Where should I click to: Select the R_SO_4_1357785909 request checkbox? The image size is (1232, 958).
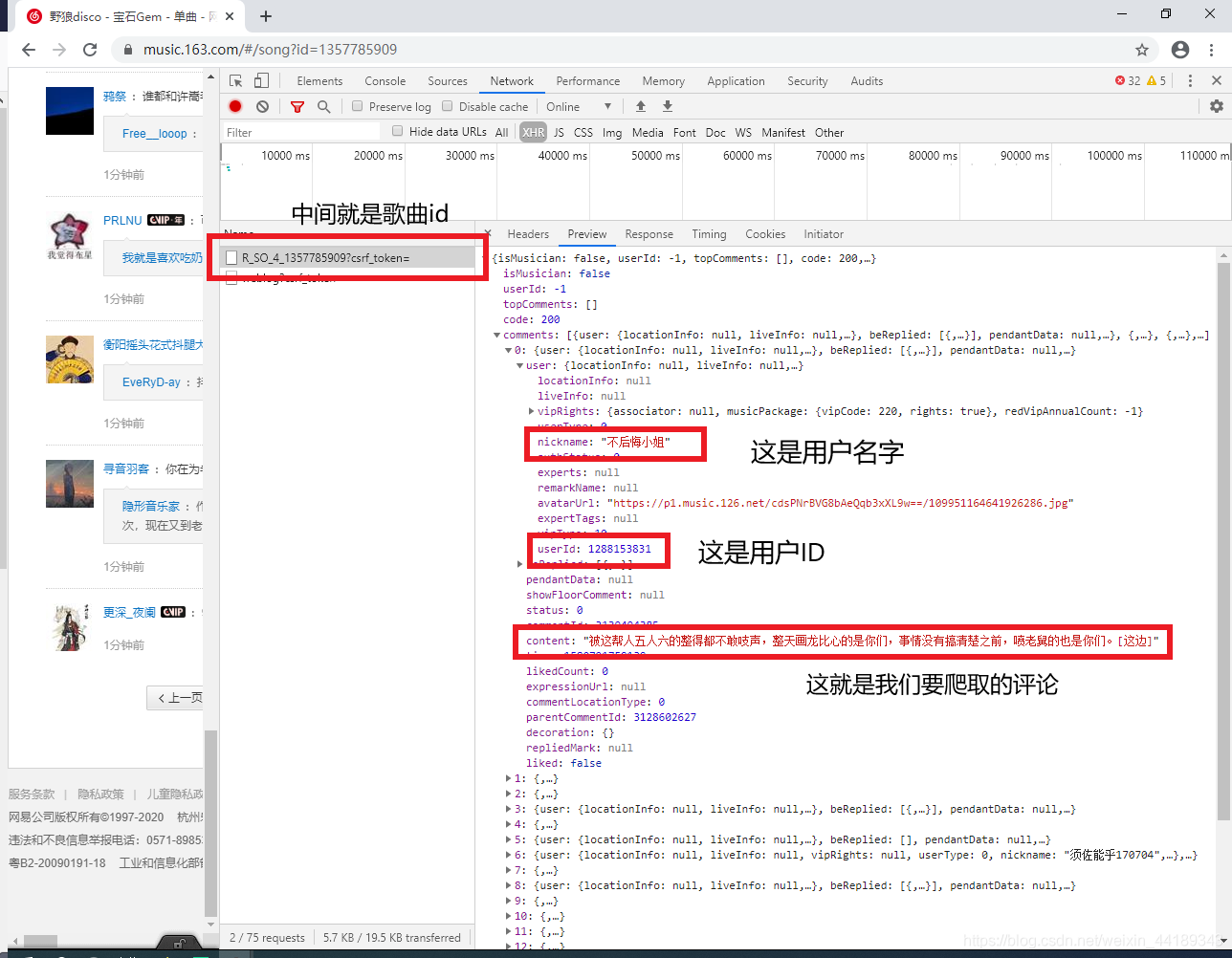point(231,258)
